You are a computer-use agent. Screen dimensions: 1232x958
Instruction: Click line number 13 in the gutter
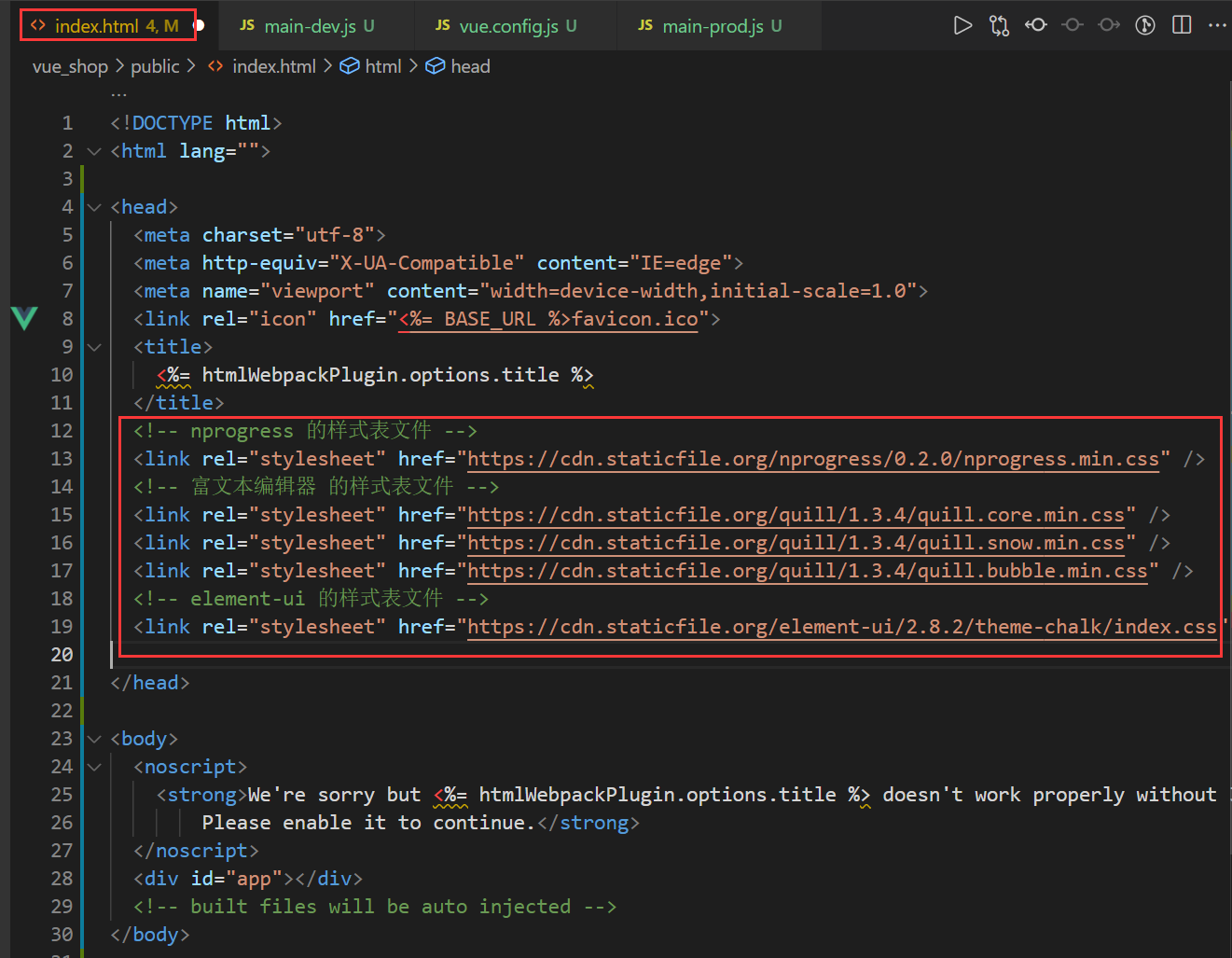pos(62,459)
